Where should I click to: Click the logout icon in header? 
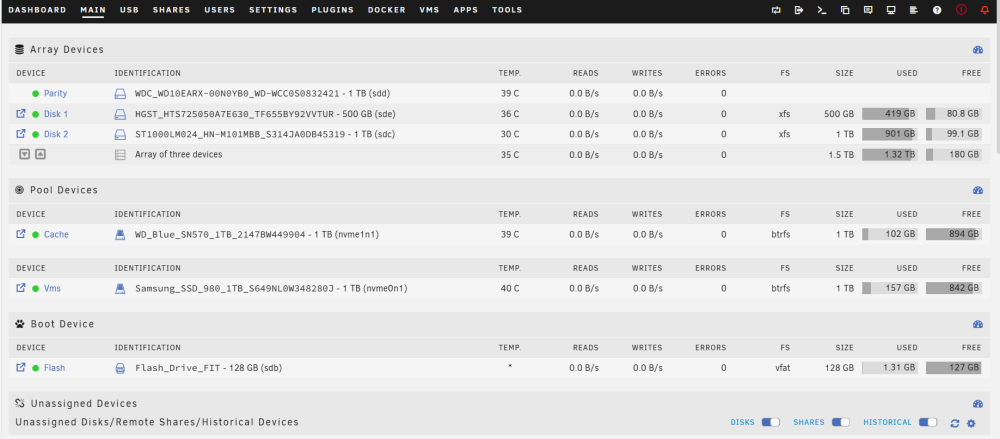point(799,10)
